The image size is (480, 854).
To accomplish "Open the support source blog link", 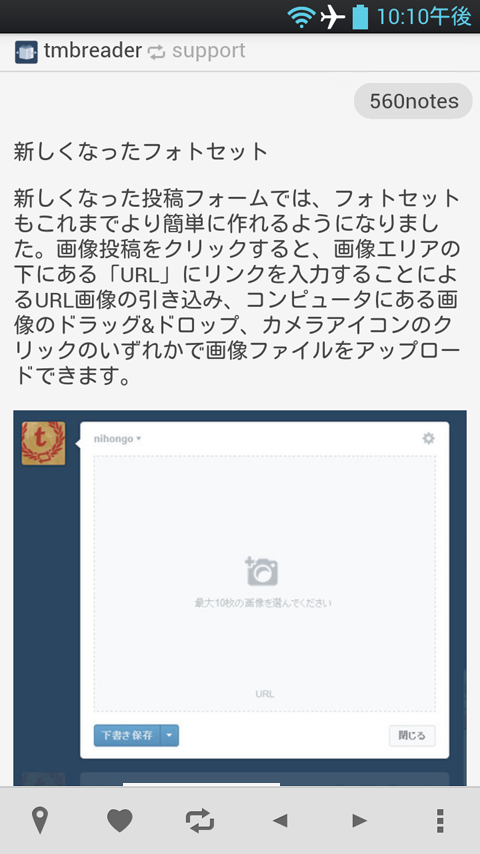I will point(209,51).
